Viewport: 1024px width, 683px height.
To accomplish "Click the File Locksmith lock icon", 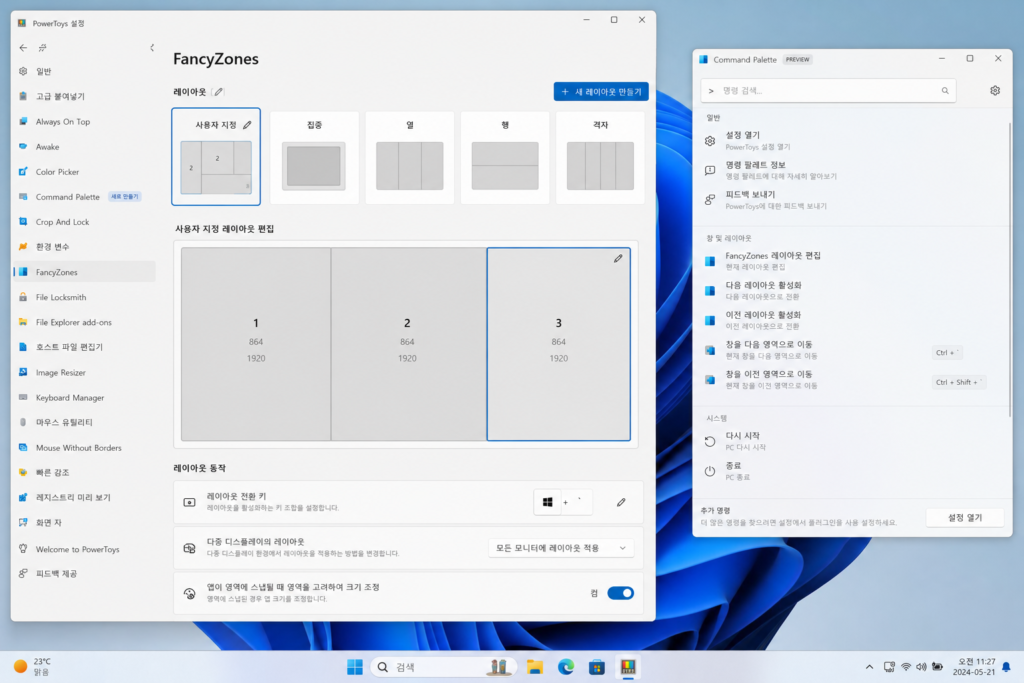I will click(x=24, y=297).
